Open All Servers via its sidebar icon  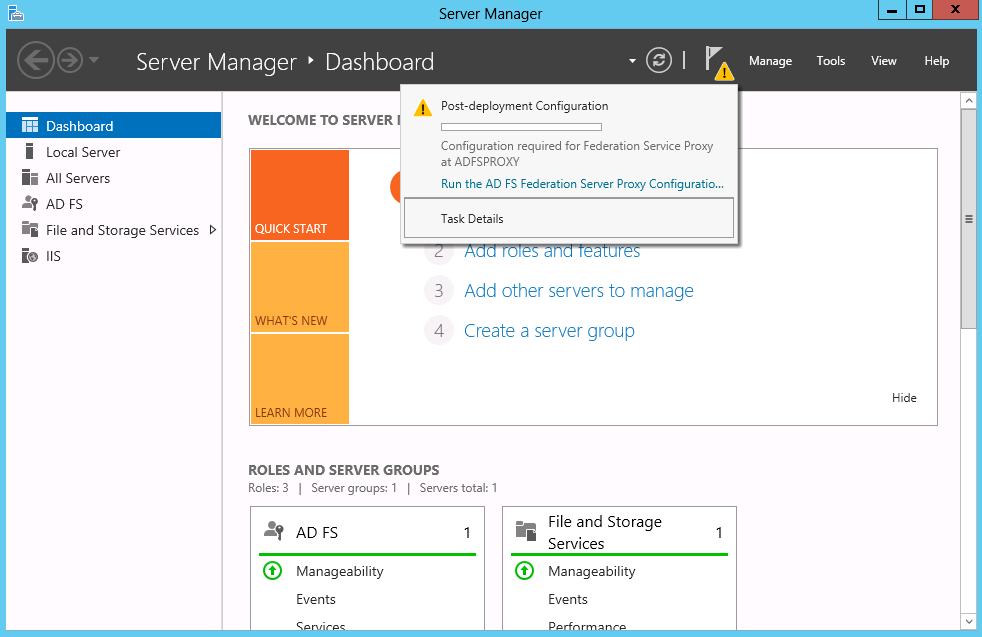30,177
